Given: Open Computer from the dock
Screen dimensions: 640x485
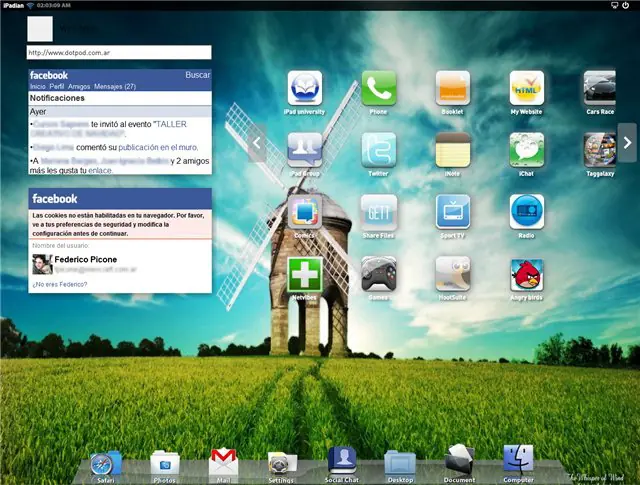Looking at the screenshot, I should tap(518, 461).
